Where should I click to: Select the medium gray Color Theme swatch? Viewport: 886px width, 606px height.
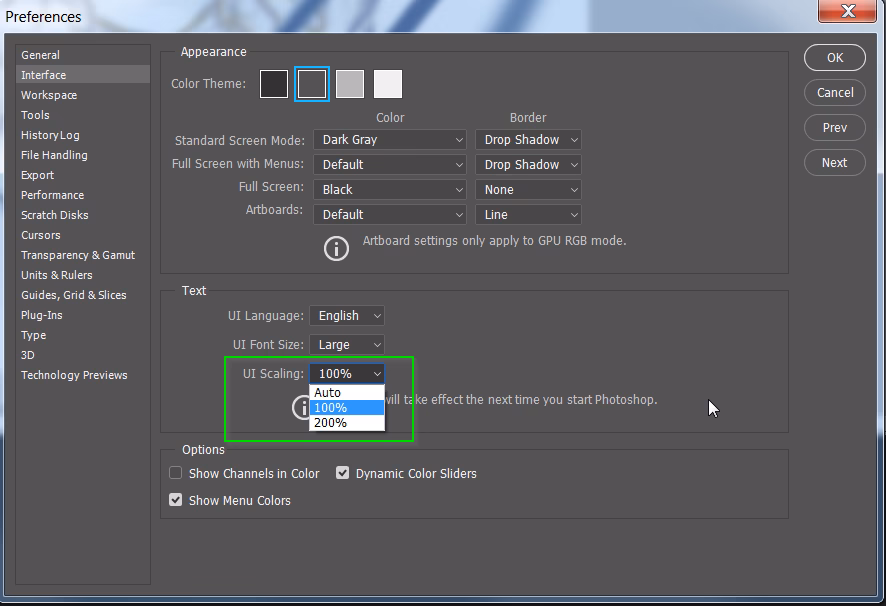tap(349, 83)
